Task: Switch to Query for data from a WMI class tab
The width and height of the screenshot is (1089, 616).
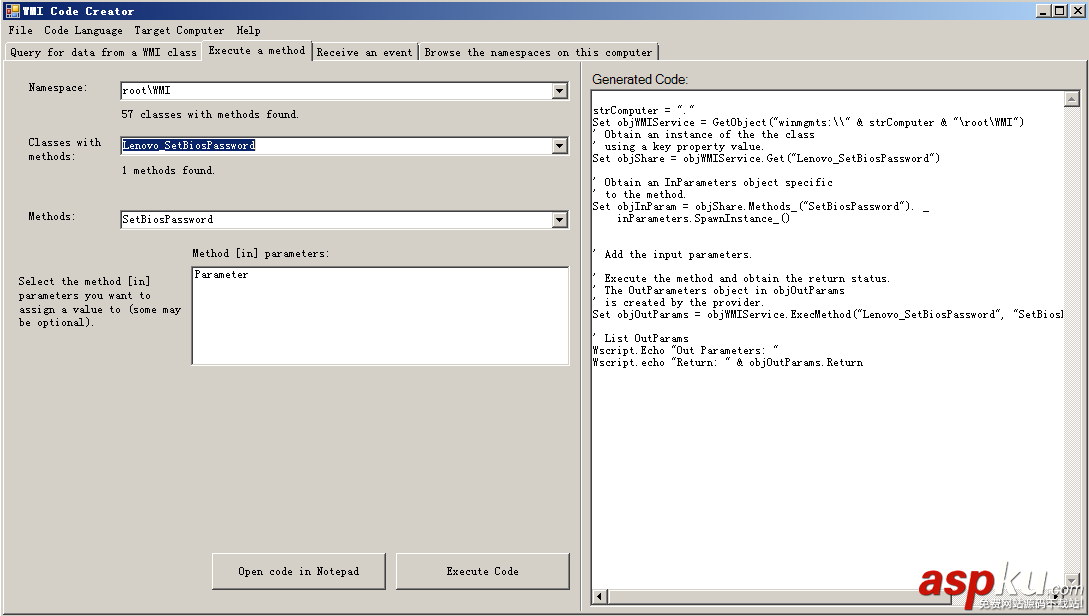Action: 103,53
